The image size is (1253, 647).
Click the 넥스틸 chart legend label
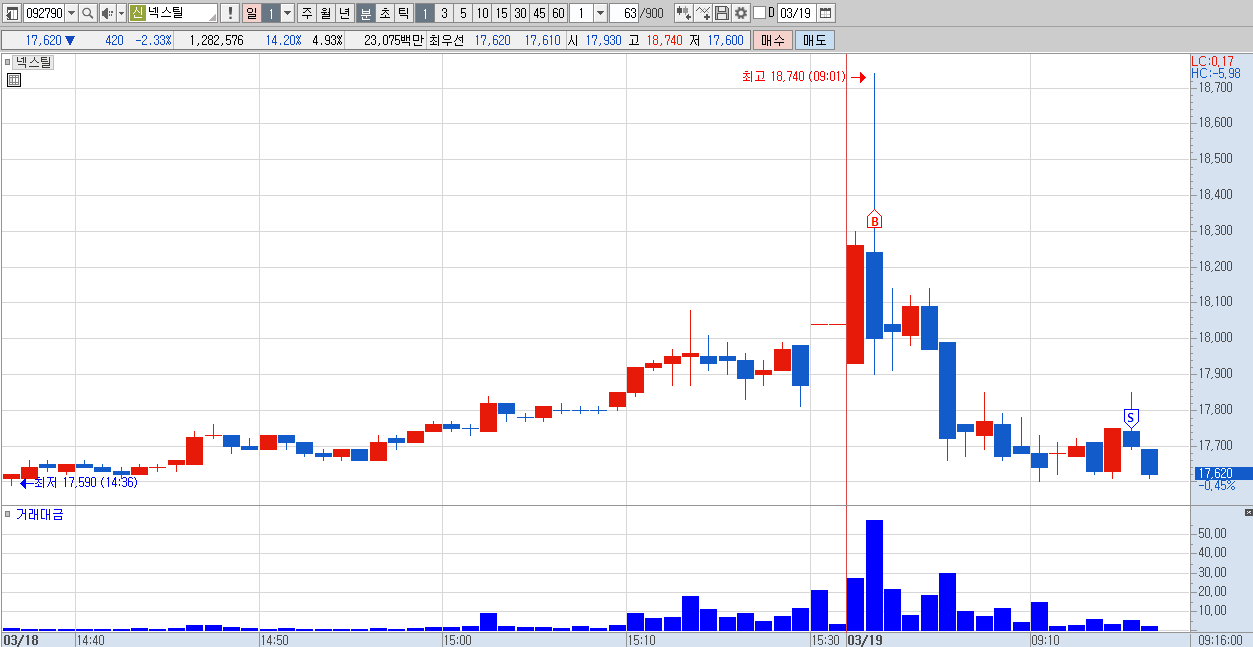pyautogui.click(x=33, y=62)
